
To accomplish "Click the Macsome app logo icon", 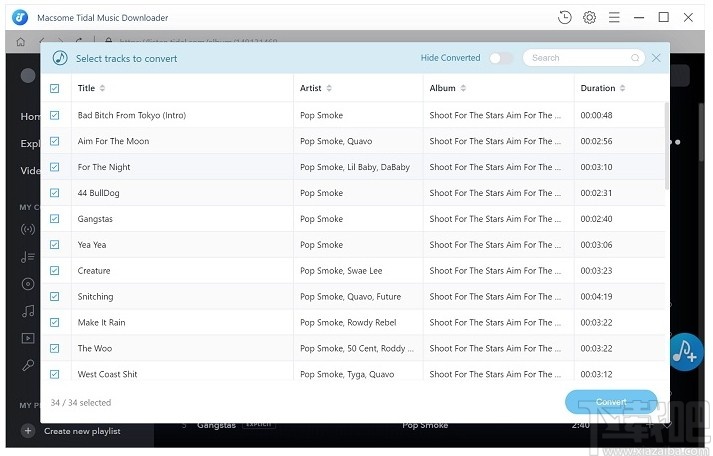I will click(20, 18).
